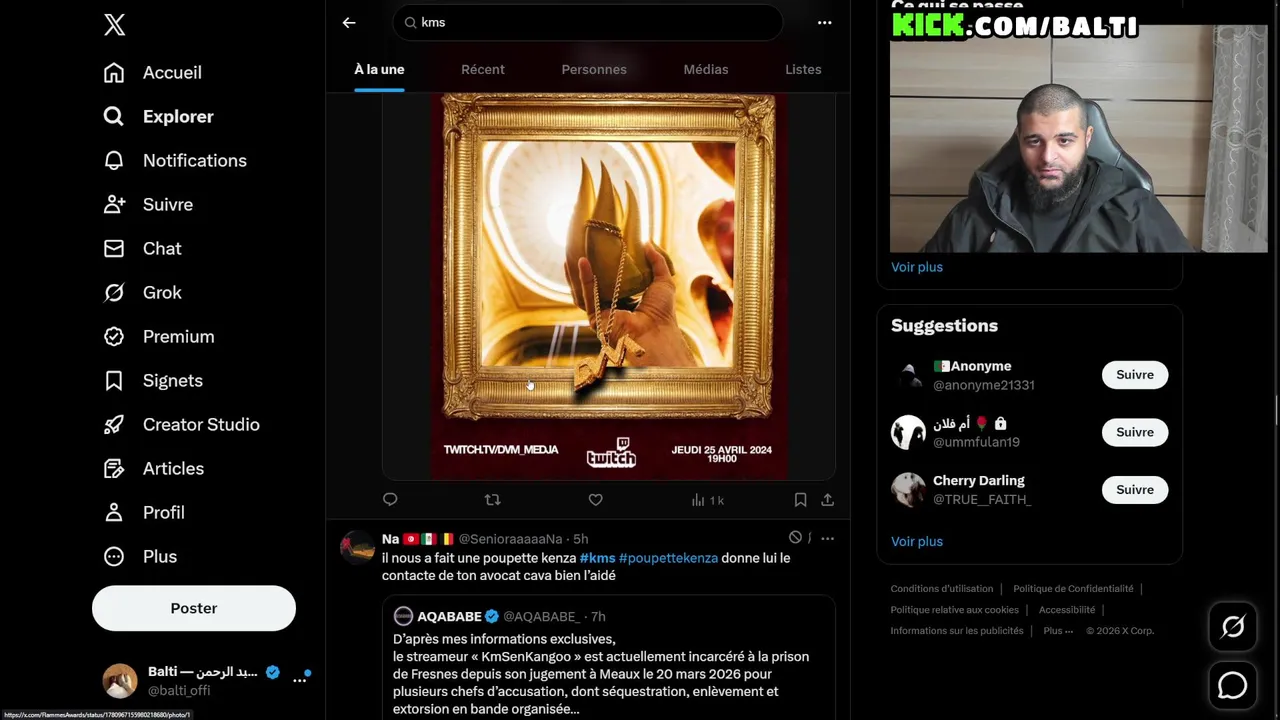Viewport: 1280px width, 720px height.
Task: Switch to the À la une tab
Action: pos(379,69)
